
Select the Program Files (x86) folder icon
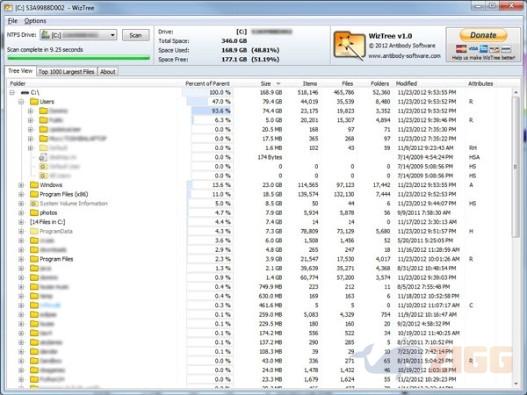pyautogui.click(x=34, y=194)
